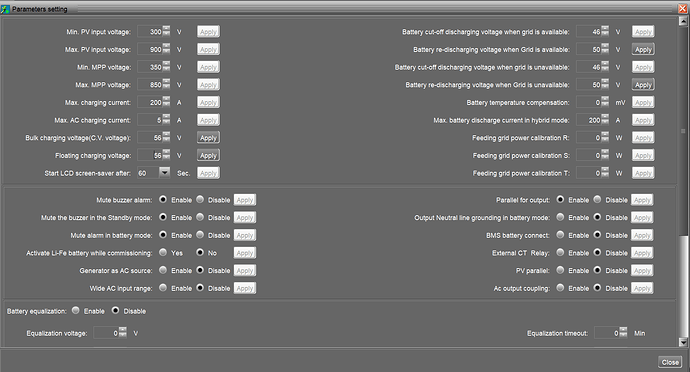Disable Parallel for output

click(x=597, y=199)
